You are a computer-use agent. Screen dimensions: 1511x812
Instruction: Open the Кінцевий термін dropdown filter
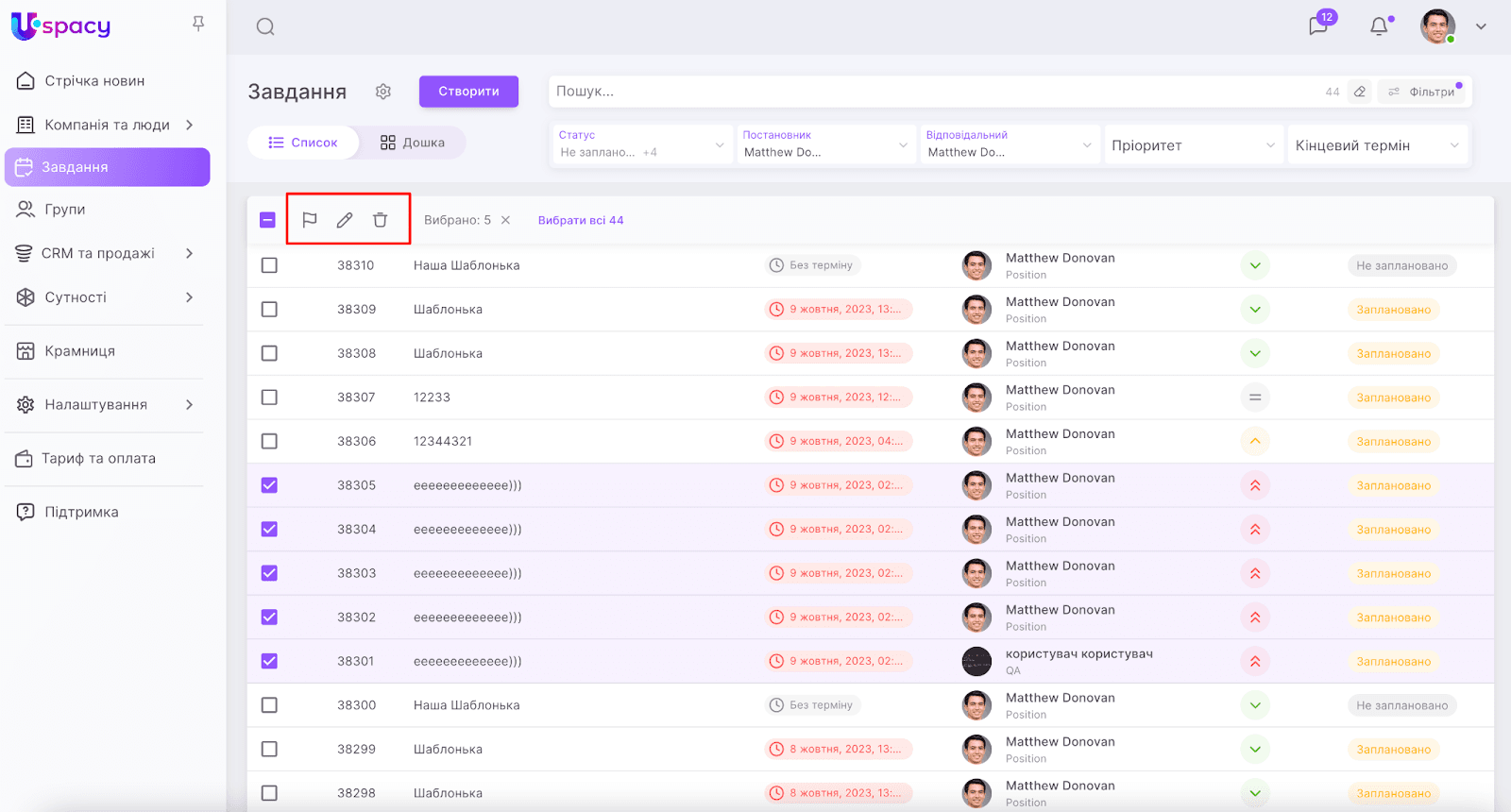pos(1377,145)
